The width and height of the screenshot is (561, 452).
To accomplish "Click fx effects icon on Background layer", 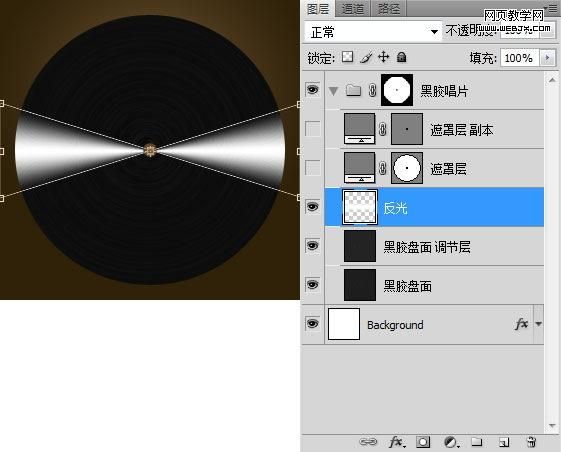I will point(521,324).
